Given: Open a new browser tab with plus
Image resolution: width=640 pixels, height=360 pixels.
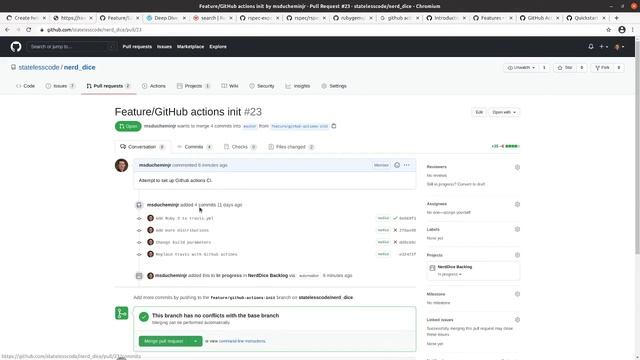Looking at the screenshot, I should click(x=616, y=18).
